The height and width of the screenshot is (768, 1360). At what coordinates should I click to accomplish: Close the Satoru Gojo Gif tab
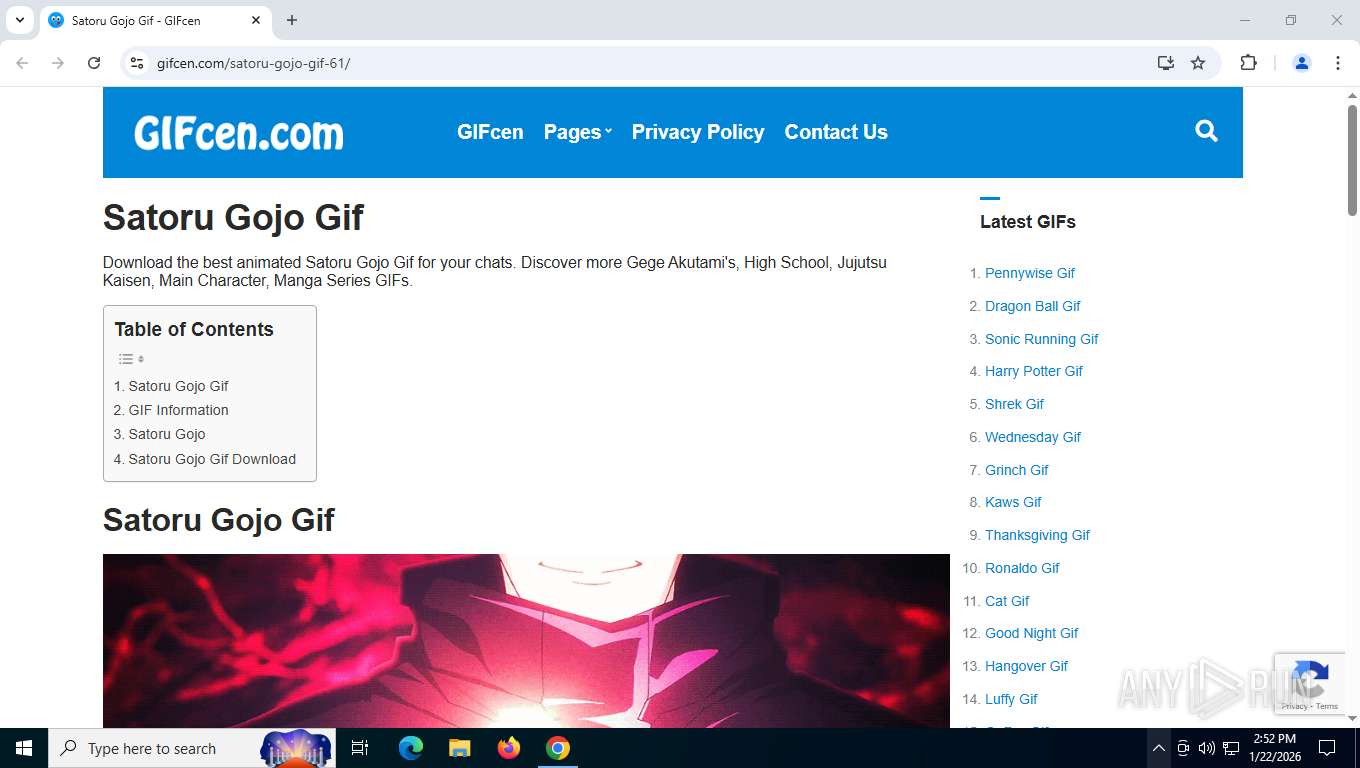[x=256, y=20]
